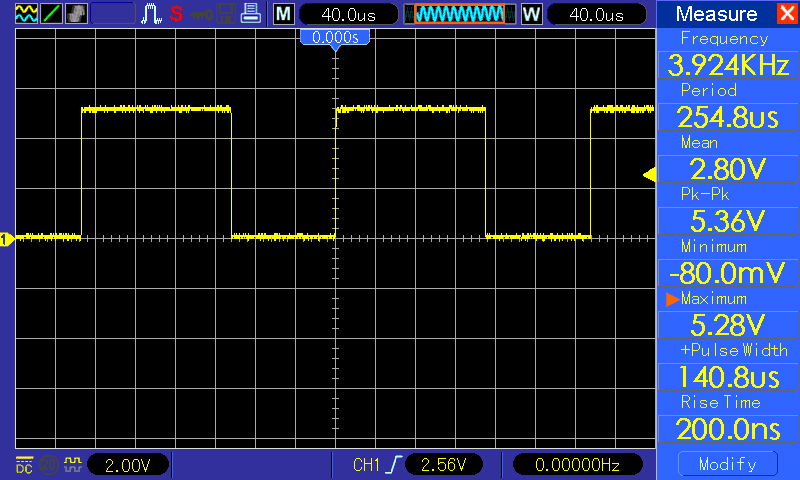Click the yellow trigger level arrow marker
The width and height of the screenshot is (800, 480).
pyautogui.click(x=649, y=175)
